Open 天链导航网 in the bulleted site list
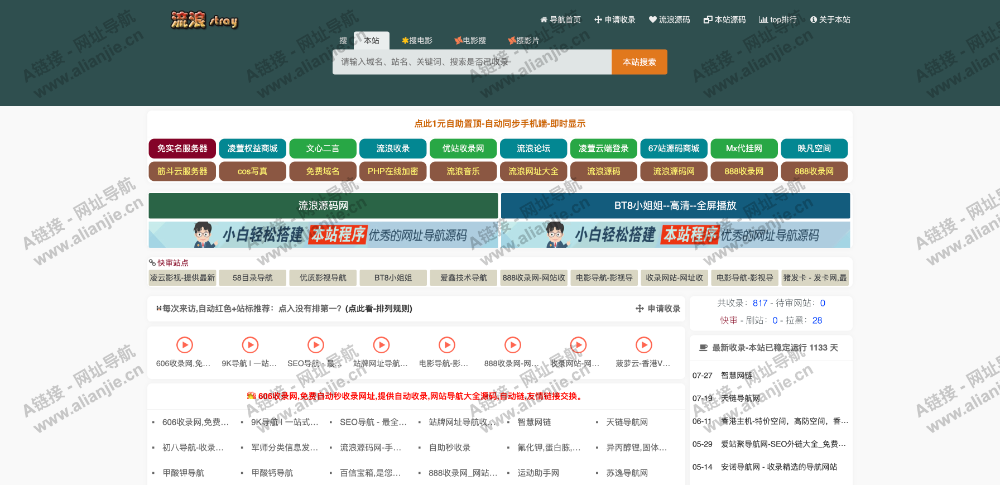 (x=627, y=422)
